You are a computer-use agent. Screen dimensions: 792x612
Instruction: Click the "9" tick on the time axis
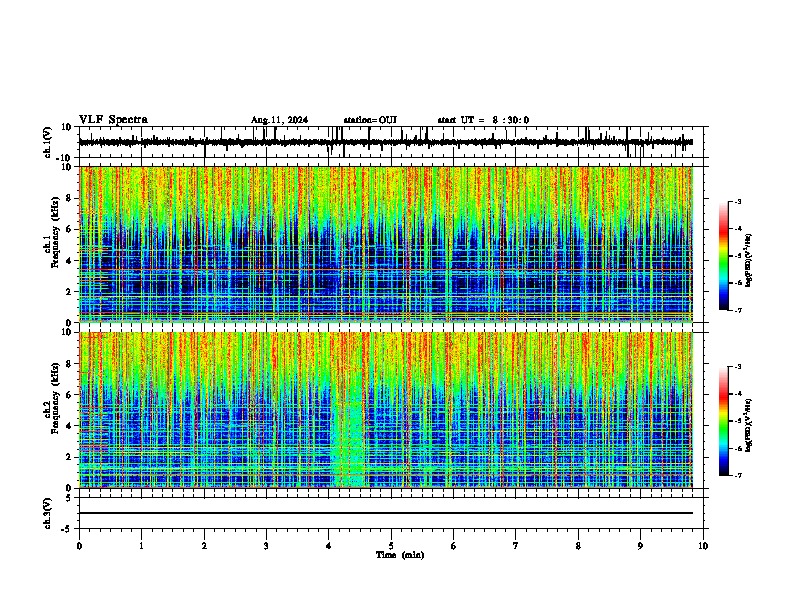click(x=640, y=546)
